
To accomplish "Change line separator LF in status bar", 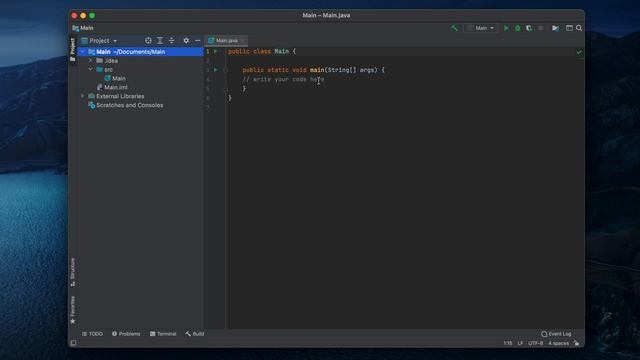I will (520, 343).
